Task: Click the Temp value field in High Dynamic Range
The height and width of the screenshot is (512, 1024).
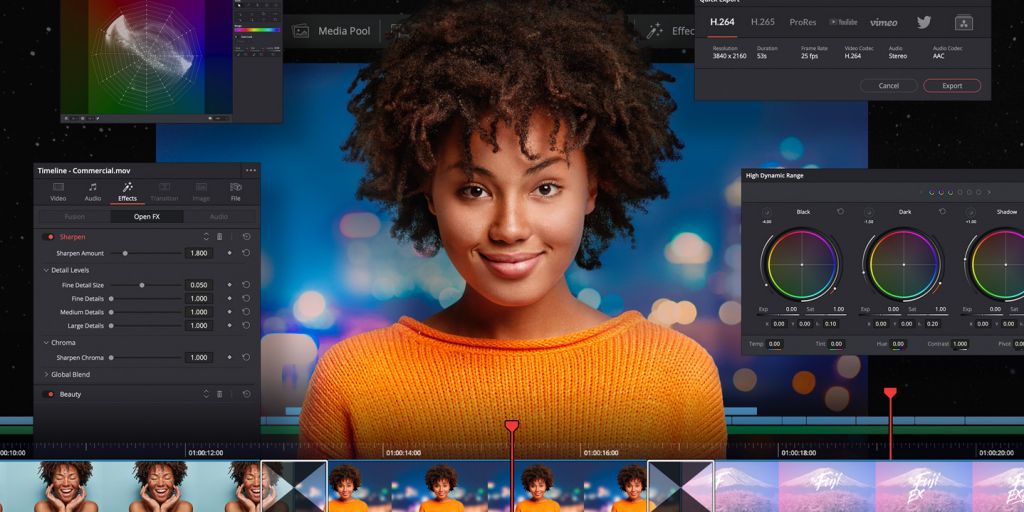Action: pyautogui.click(x=775, y=344)
